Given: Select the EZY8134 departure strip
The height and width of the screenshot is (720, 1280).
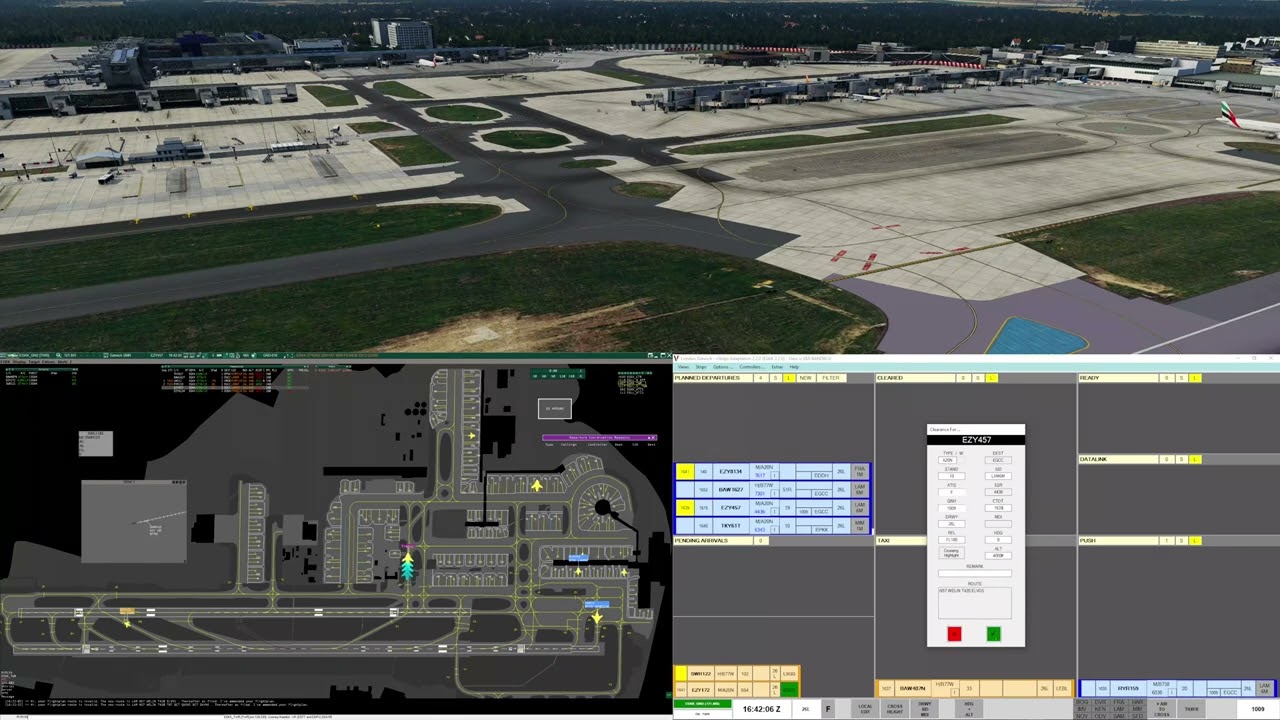Looking at the screenshot, I should point(772,472).
